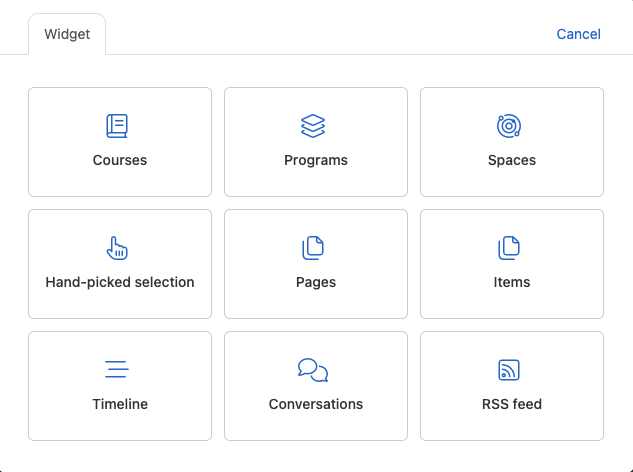Click the speech bubbles Conversations icon
The height and width of the screenshot is (472, 633).
pos(314,370)
